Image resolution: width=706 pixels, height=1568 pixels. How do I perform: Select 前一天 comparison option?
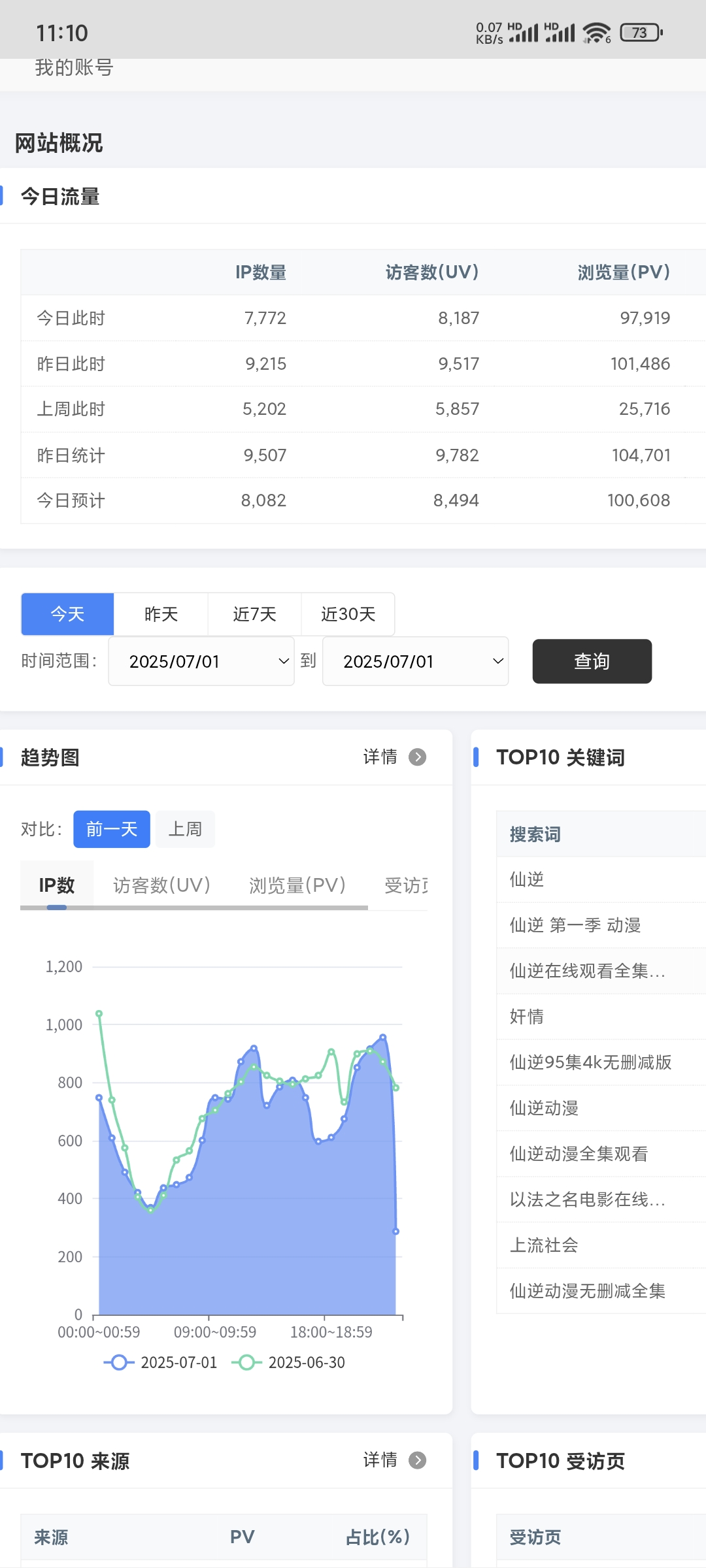click(x=112, y=829)
